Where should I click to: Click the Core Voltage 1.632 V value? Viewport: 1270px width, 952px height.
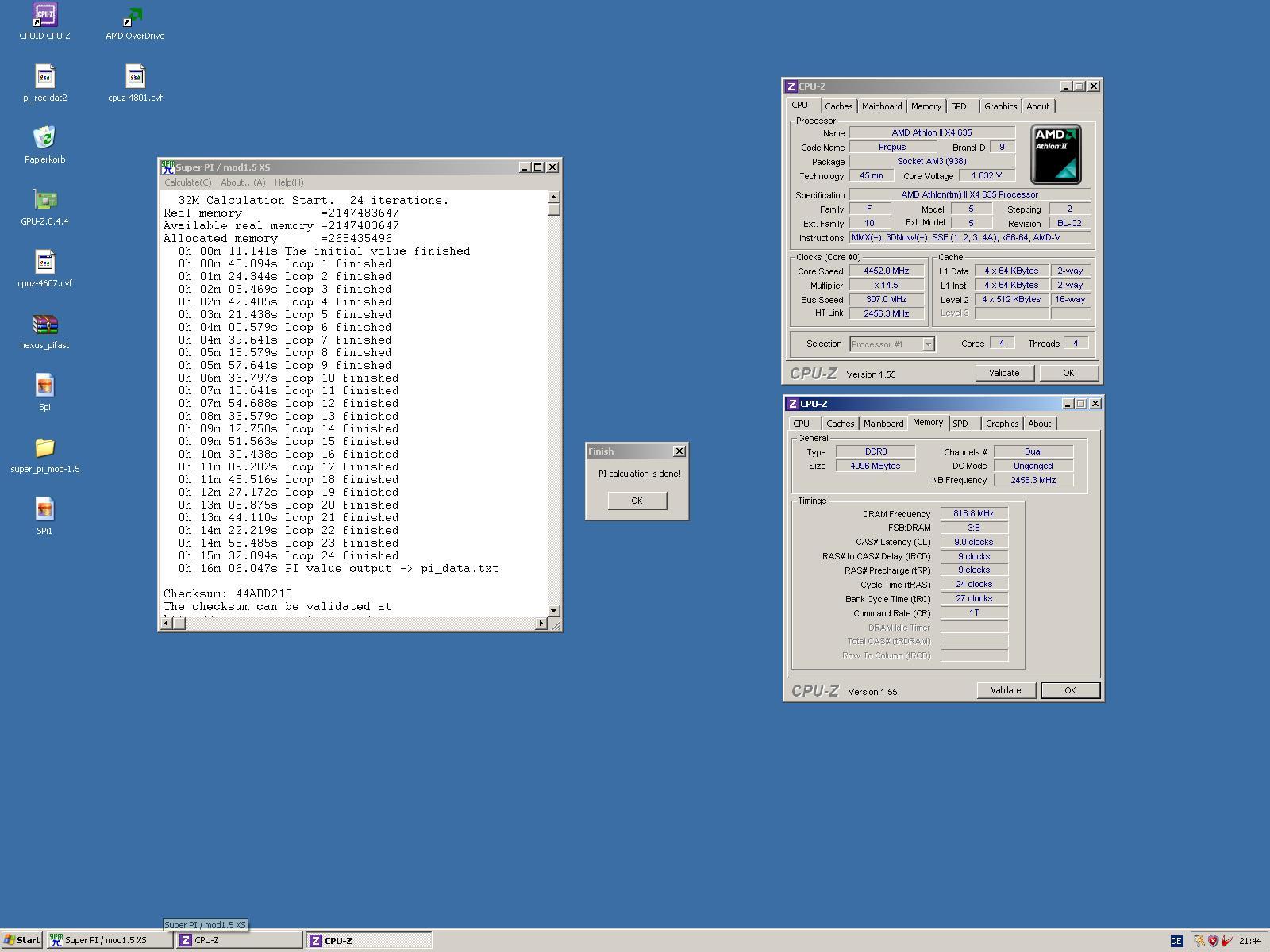coord(987,175)
